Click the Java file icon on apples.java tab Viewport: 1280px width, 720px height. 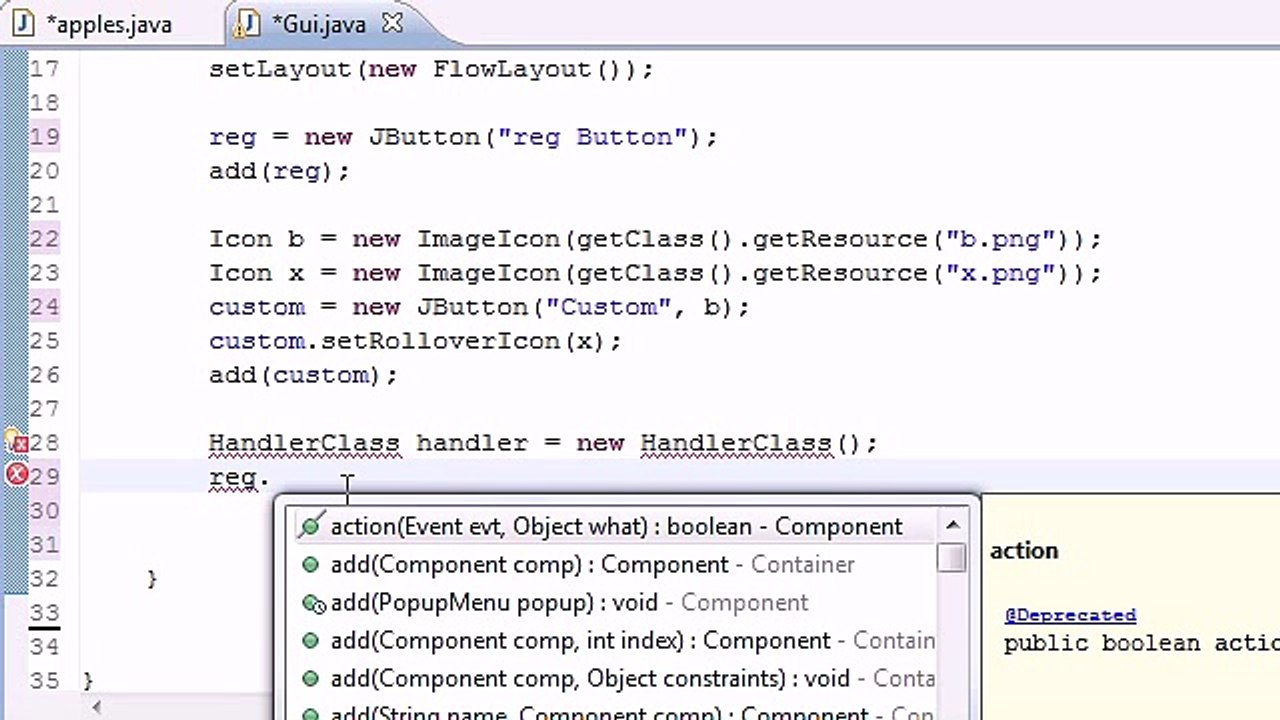click(23, 24)
